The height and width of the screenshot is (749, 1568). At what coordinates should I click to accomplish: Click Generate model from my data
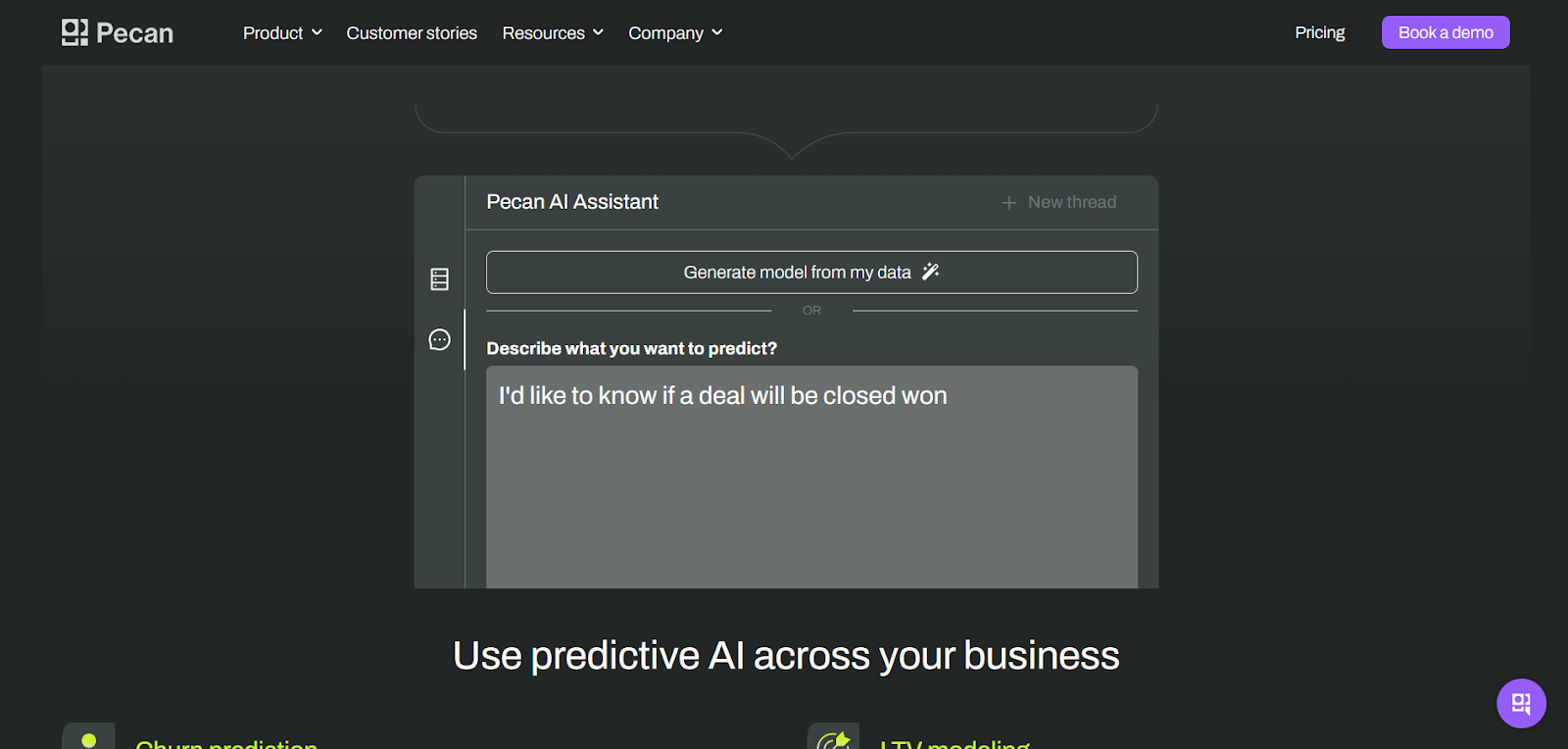click(x=811, y=273)
